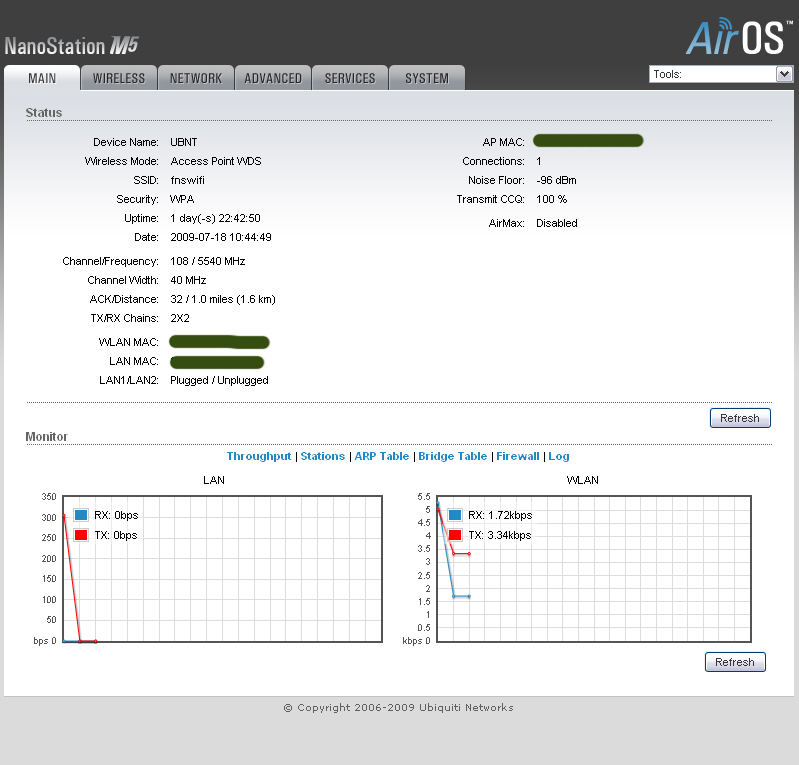
Task: Click the NanoStation M5 logo
Action: pyautogui.click(x=71, y=46)
